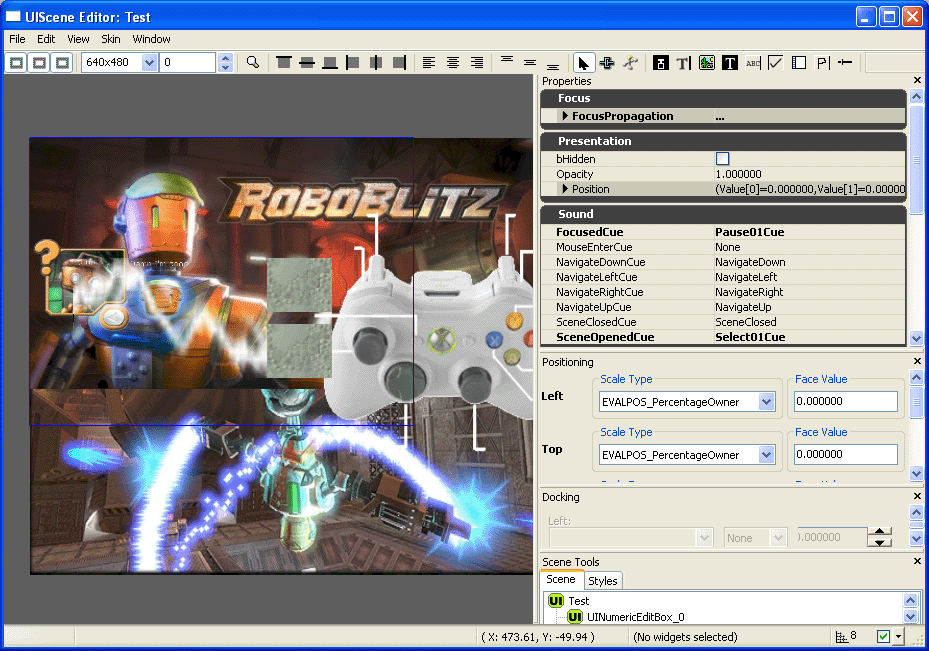
Task: Select the P progress bar tool
Action: click(822, 62)
